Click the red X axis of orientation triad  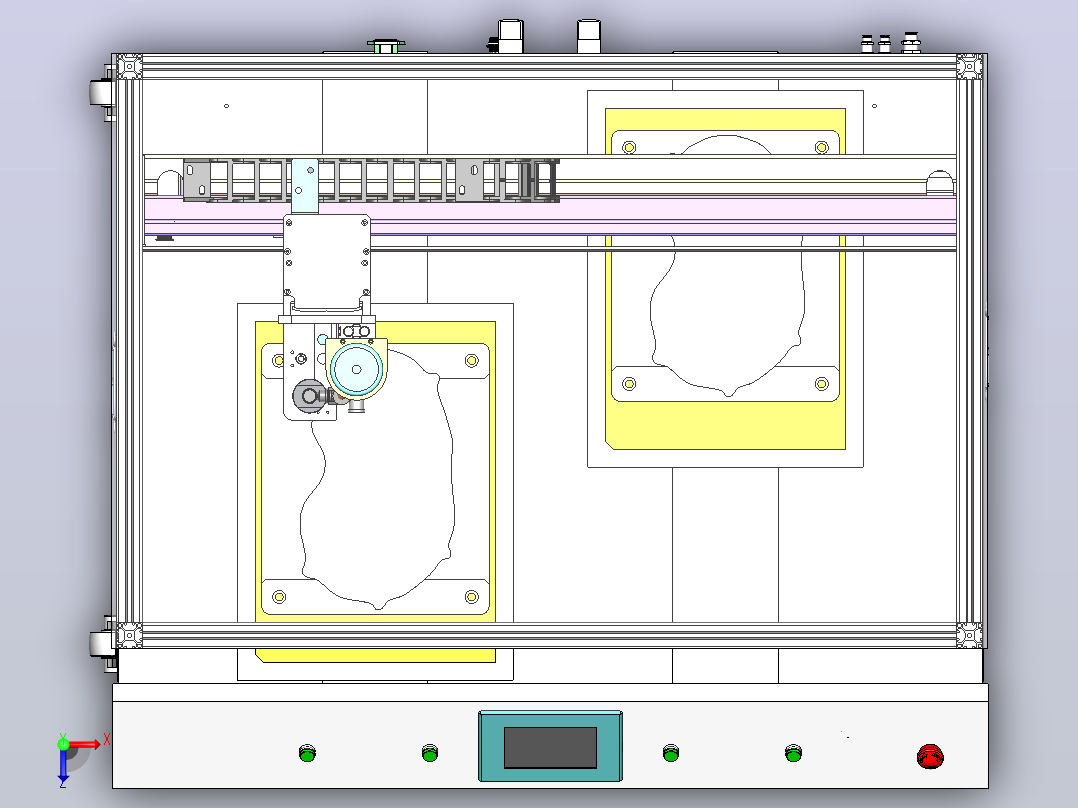[87, 743]
